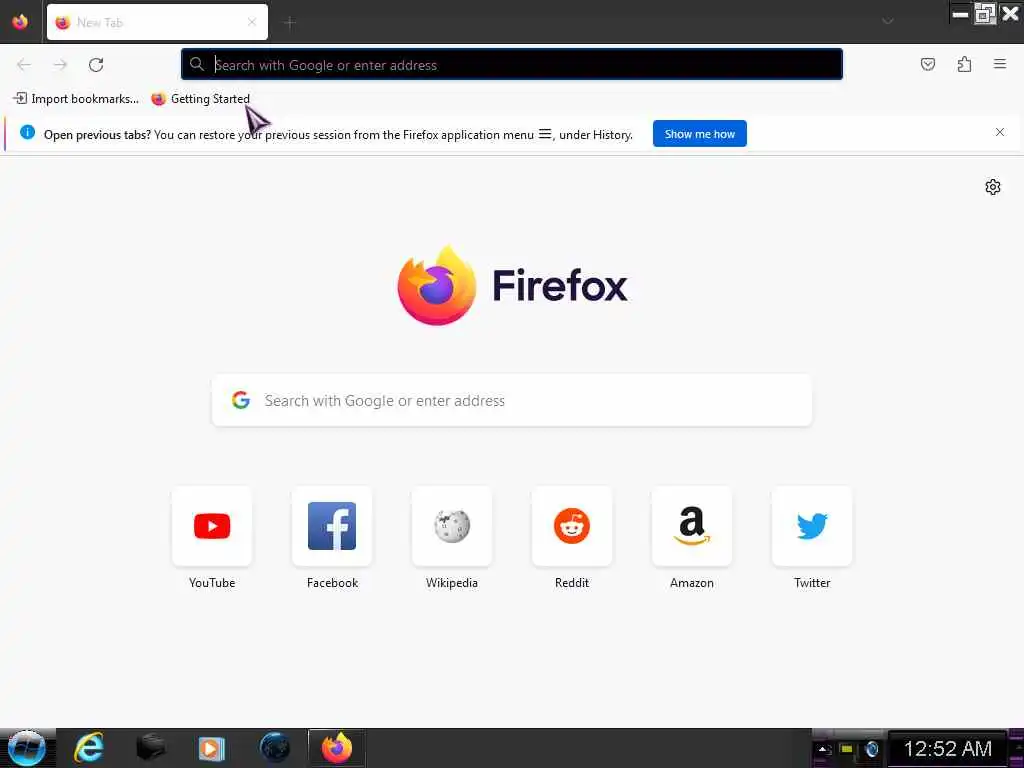Viewport: 1024px width, 768px height.
Task: Click the Show me how button
Action: 699,134
